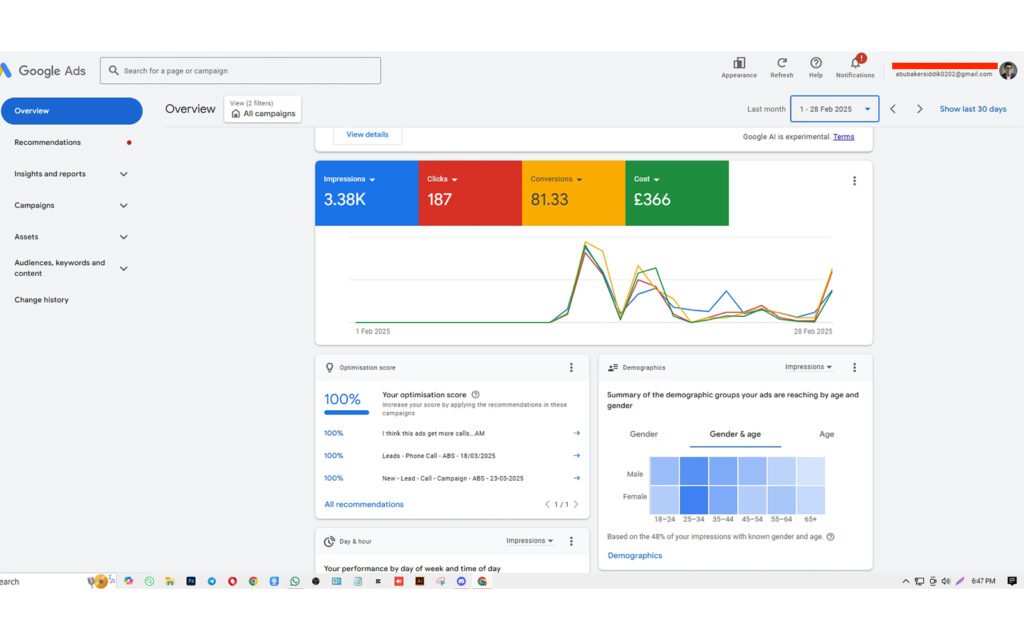This screenshot has width=1024, height=640.
Task: Switch to the Gender & age tab
Action: point(735,434)
